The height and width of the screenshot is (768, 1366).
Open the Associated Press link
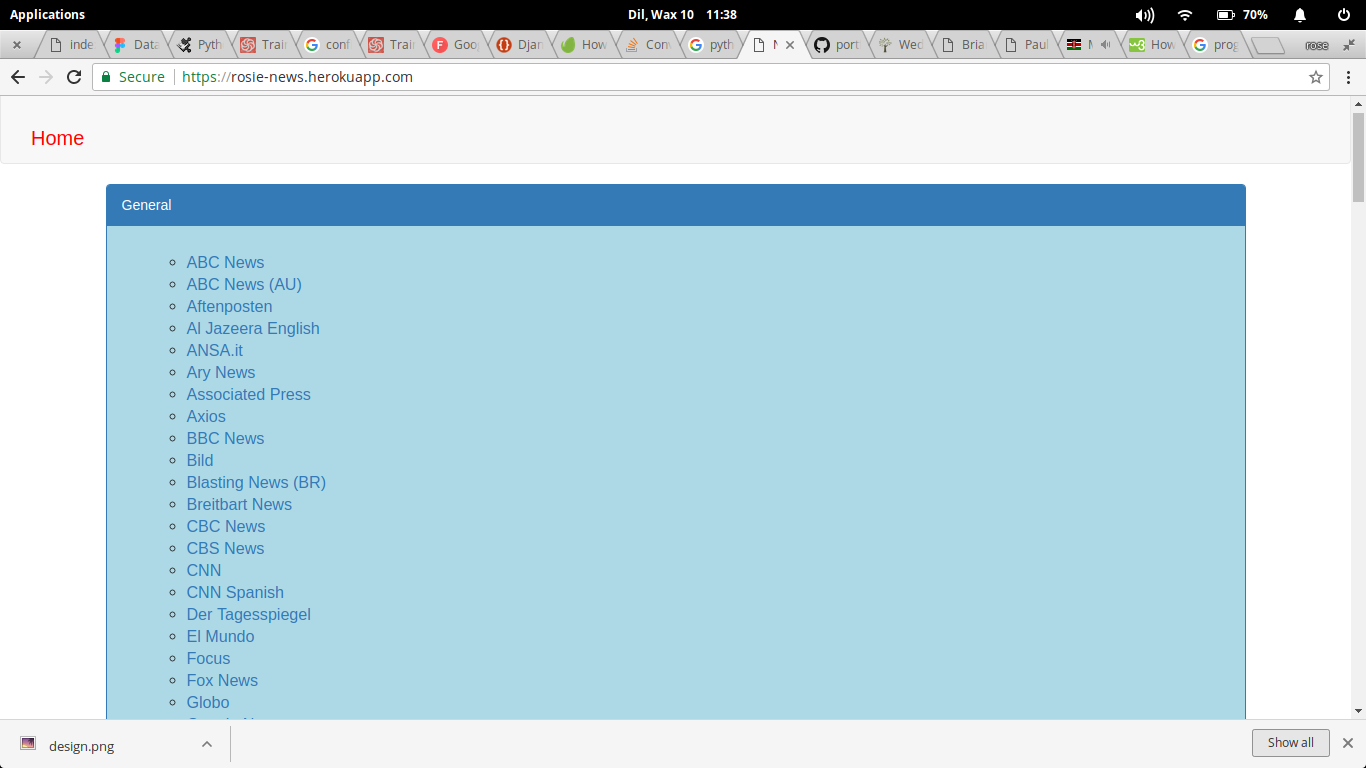pyautogui.click(x=248, y=394)
